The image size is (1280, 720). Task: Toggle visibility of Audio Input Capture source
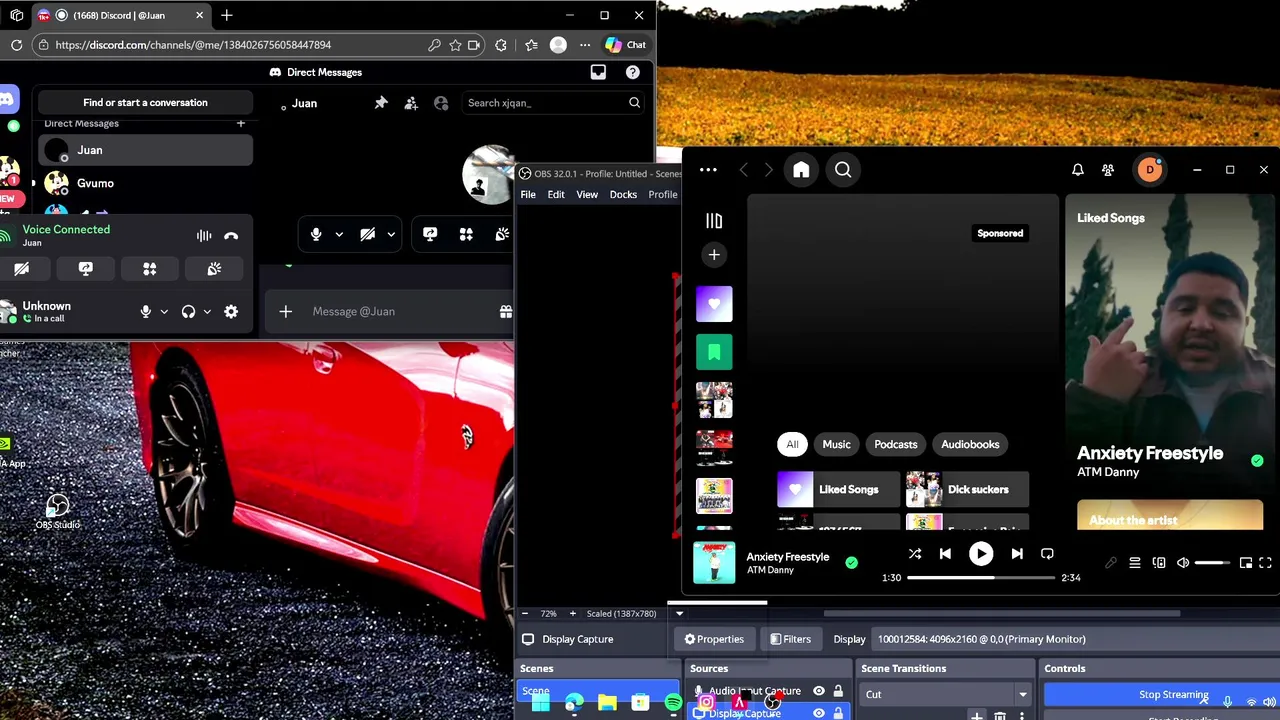click(819, 691)
